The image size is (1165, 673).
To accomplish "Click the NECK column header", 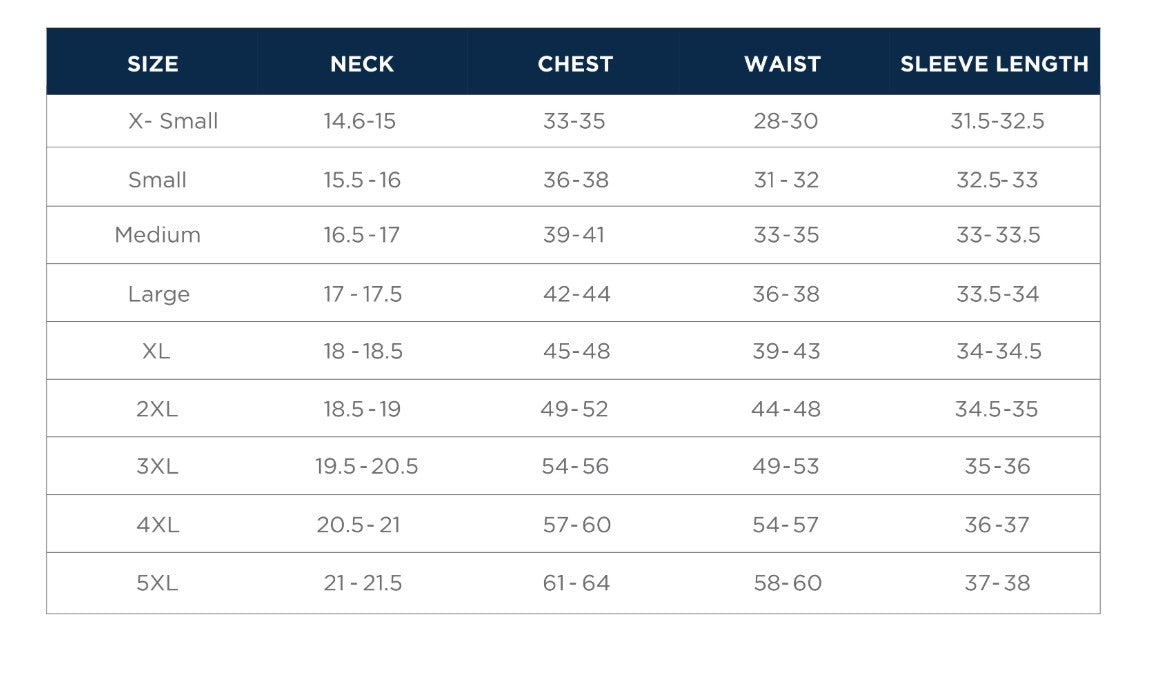I will click(362, 64).
